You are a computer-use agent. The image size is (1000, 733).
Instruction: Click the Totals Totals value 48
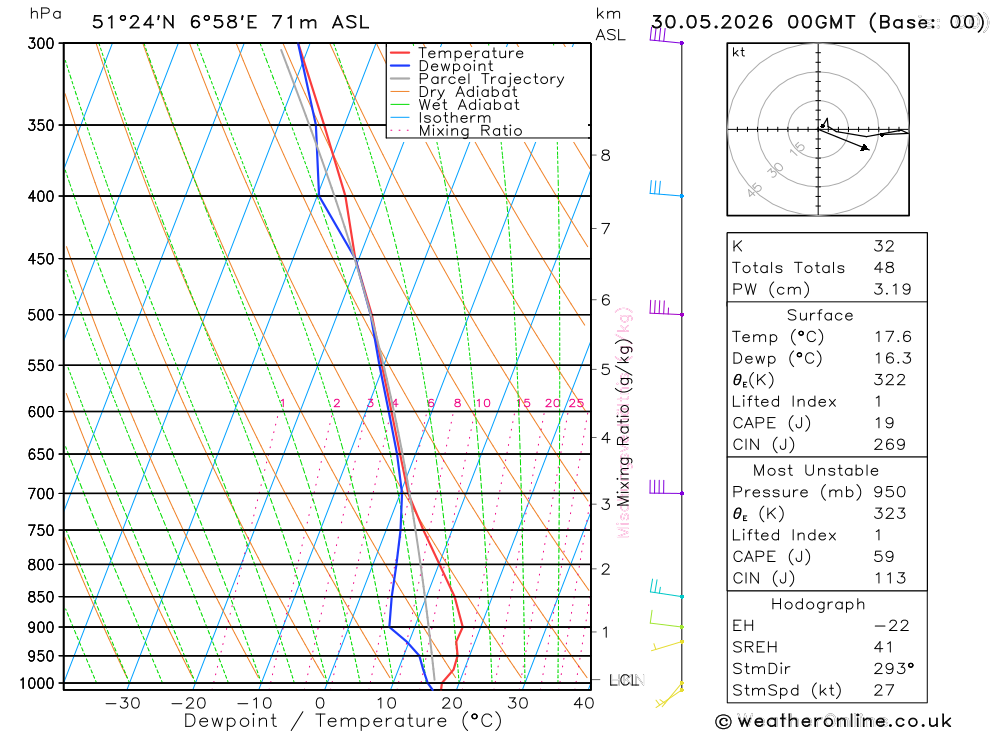[x=885, y=268]
